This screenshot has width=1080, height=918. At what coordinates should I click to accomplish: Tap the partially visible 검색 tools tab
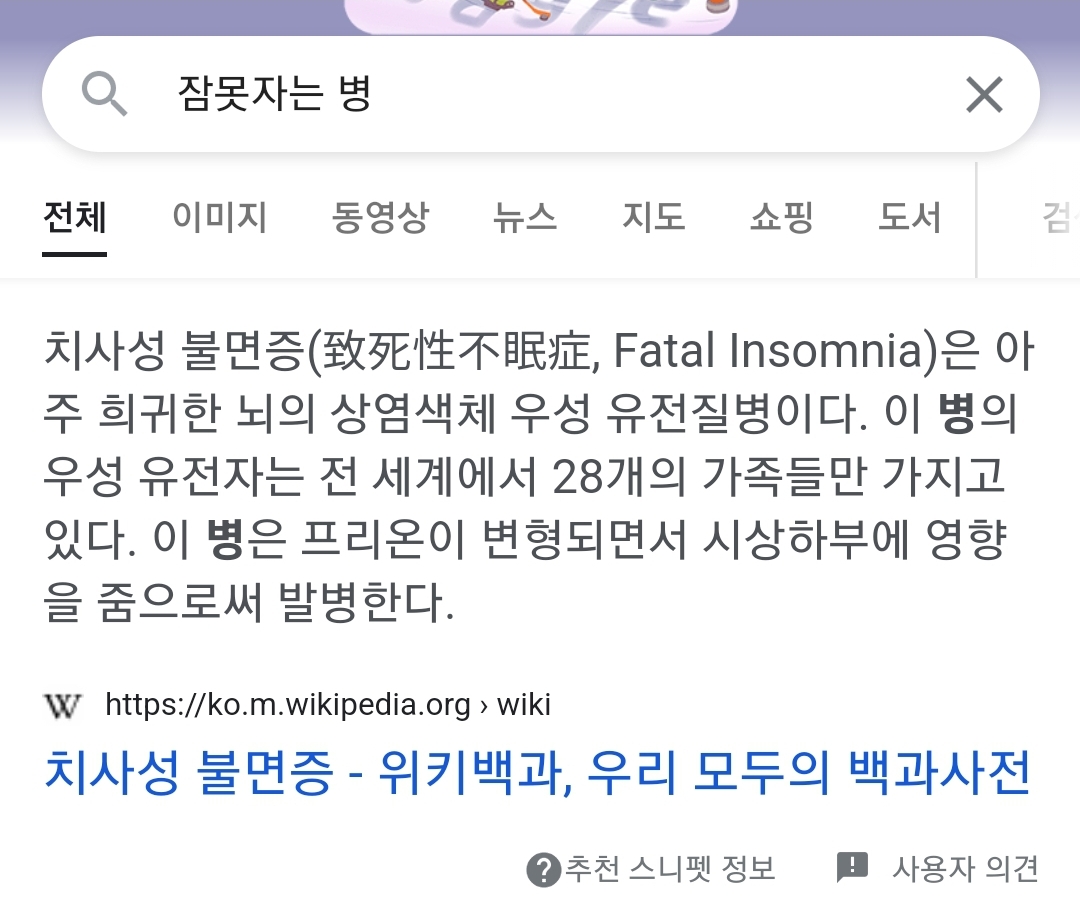point(1061,218)
